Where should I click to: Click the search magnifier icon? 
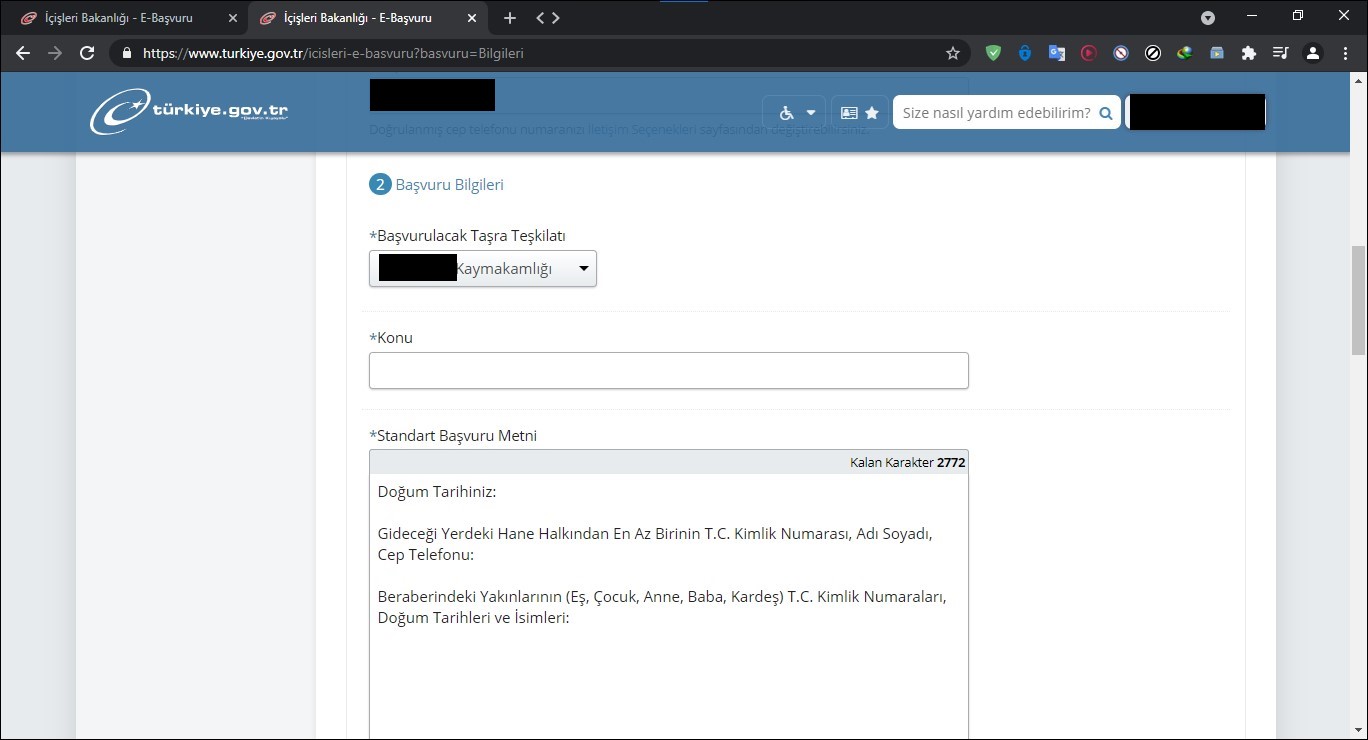coord(1106,113)
